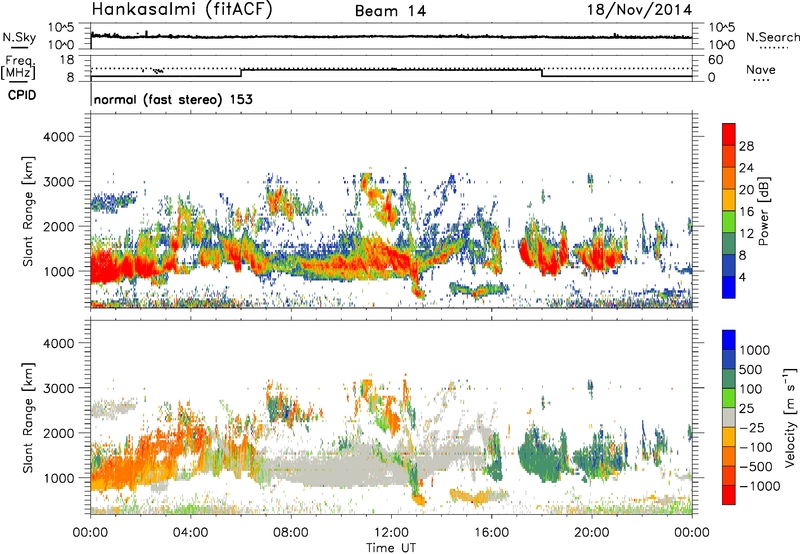The width and height of the screenshot is (800, 554).
Task: Click the -25 value on Velocity colorbar
Action: (x=752, y=427)
